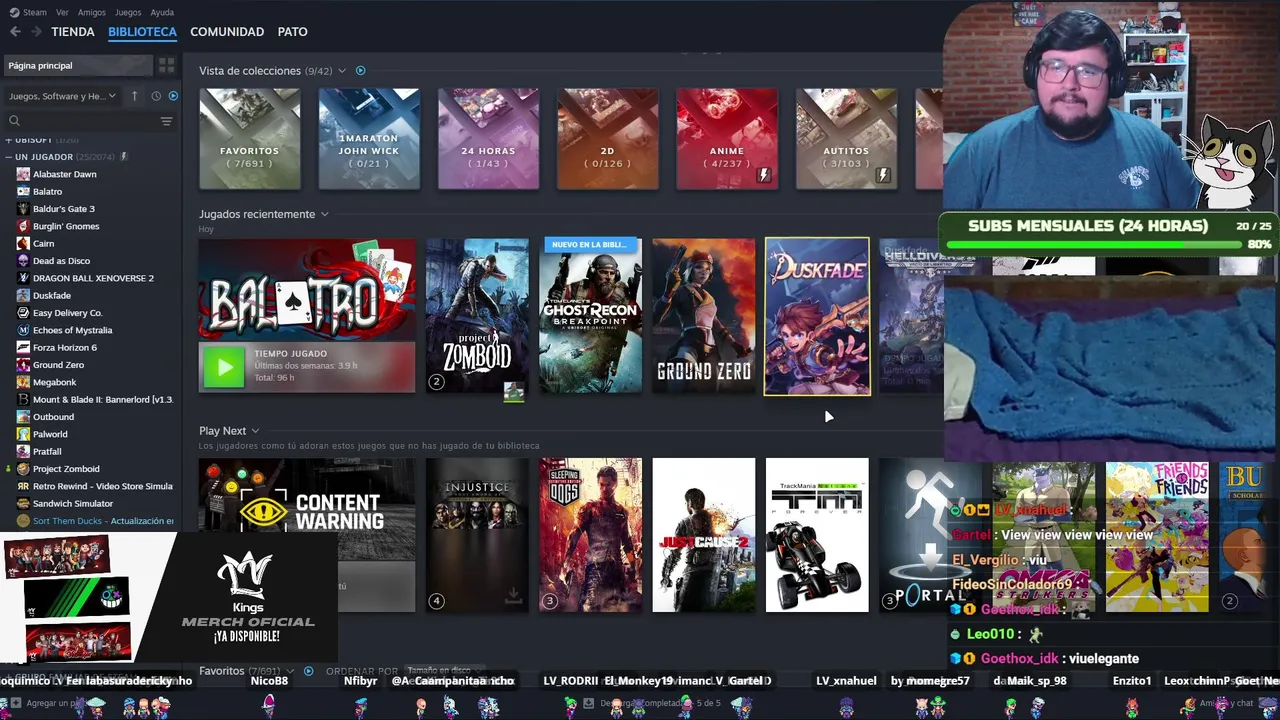Open the Amigos menu
The width and height of the screenshot is (1280, 720).
coord(92,12)
